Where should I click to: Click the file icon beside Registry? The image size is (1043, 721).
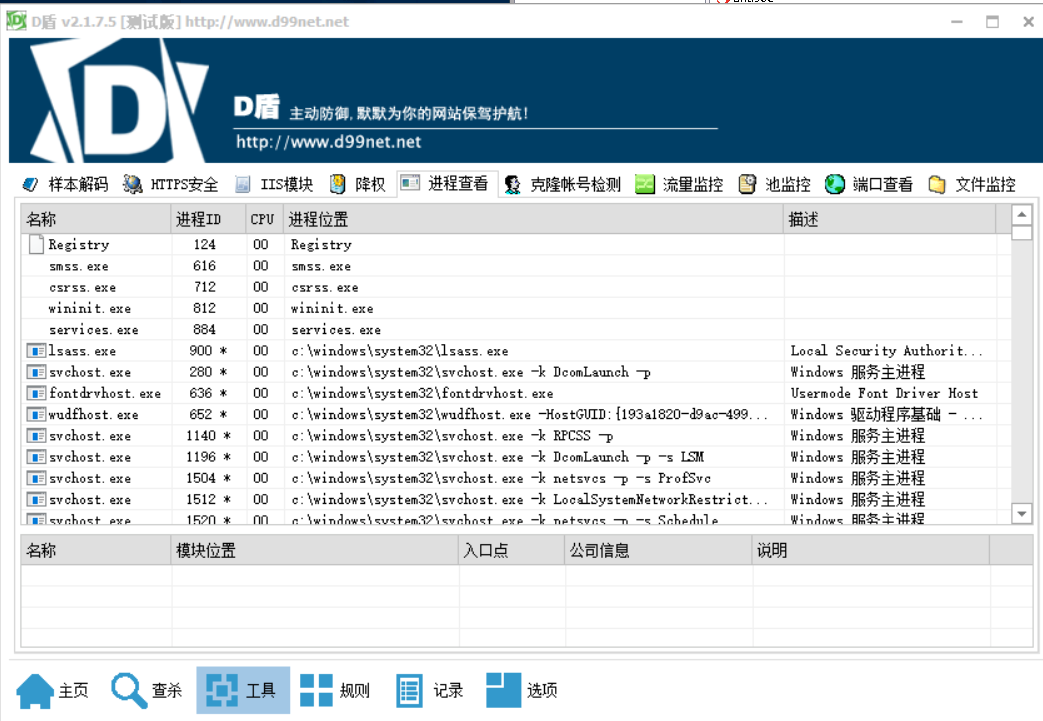37,244
